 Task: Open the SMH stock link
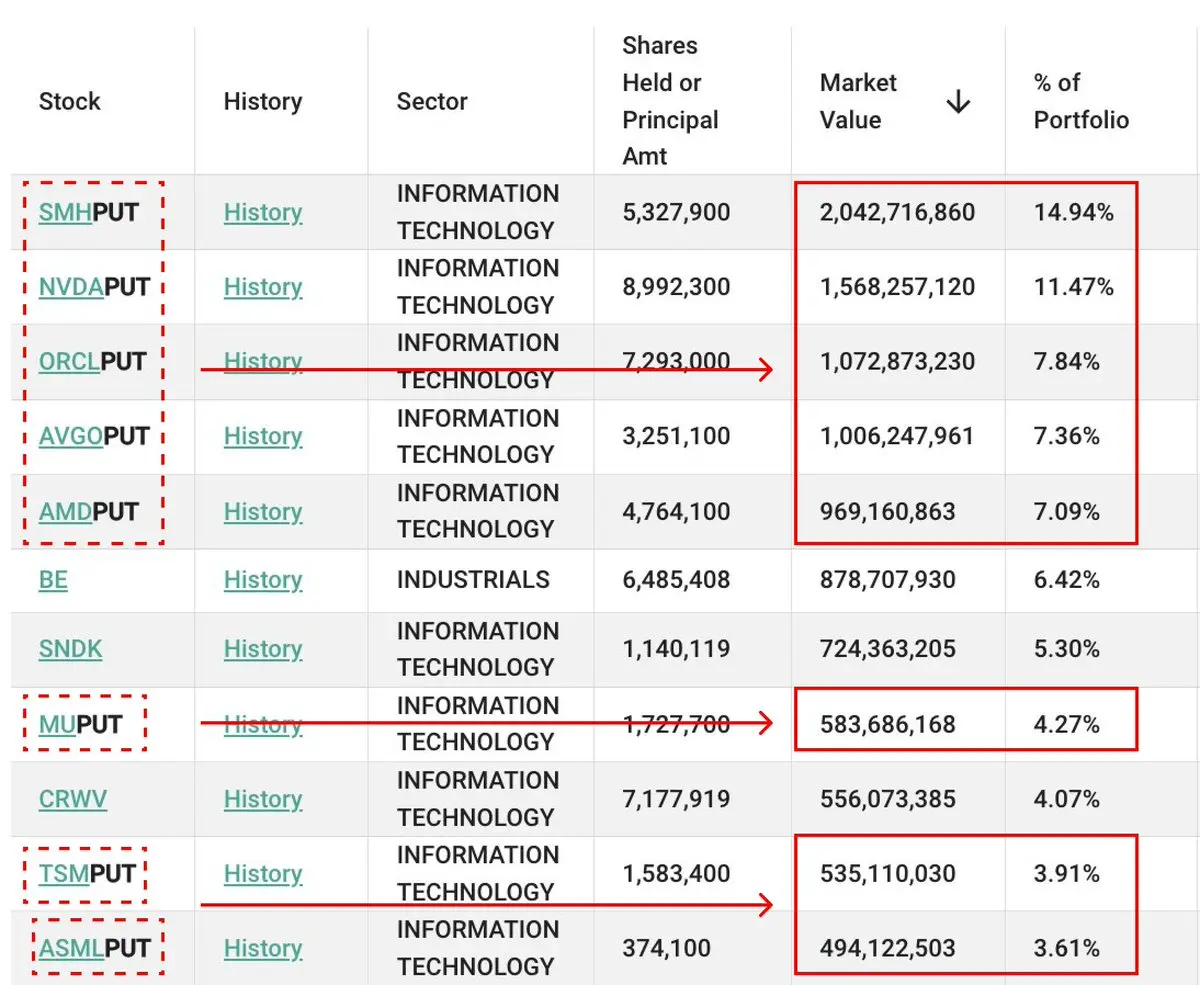coord(65,212)
